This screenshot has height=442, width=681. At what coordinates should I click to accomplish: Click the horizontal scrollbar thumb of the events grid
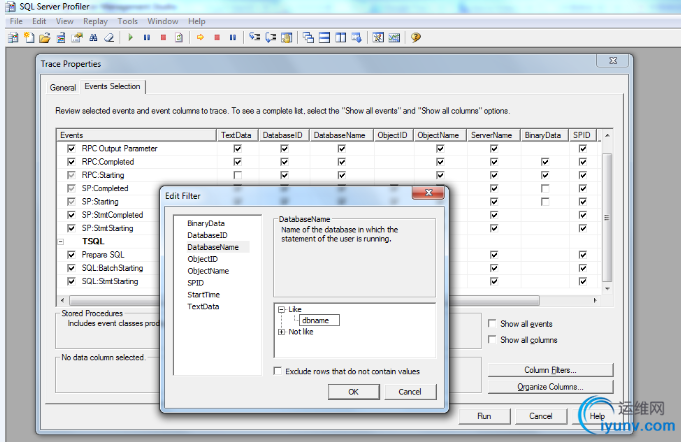(304, 300)
